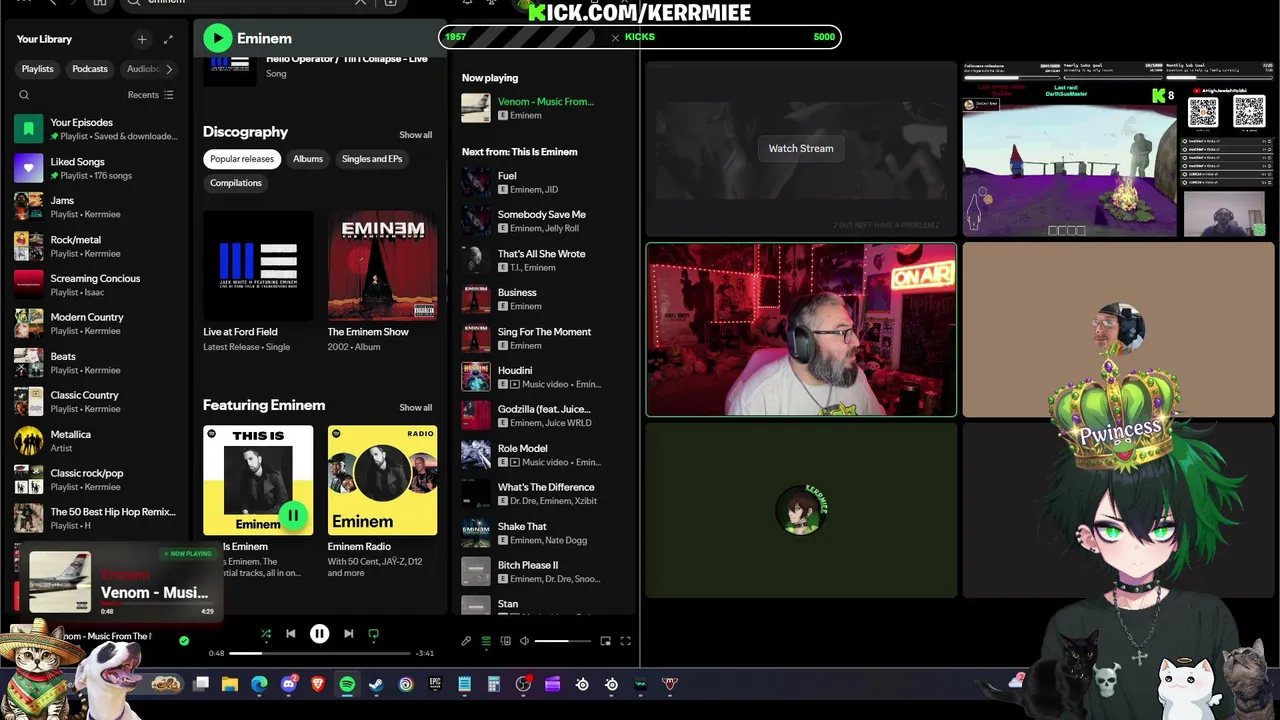Play Eminem artist with green play button
Image resolution: width=1280 pixels, height=720 pixels.
click(217, 38)
